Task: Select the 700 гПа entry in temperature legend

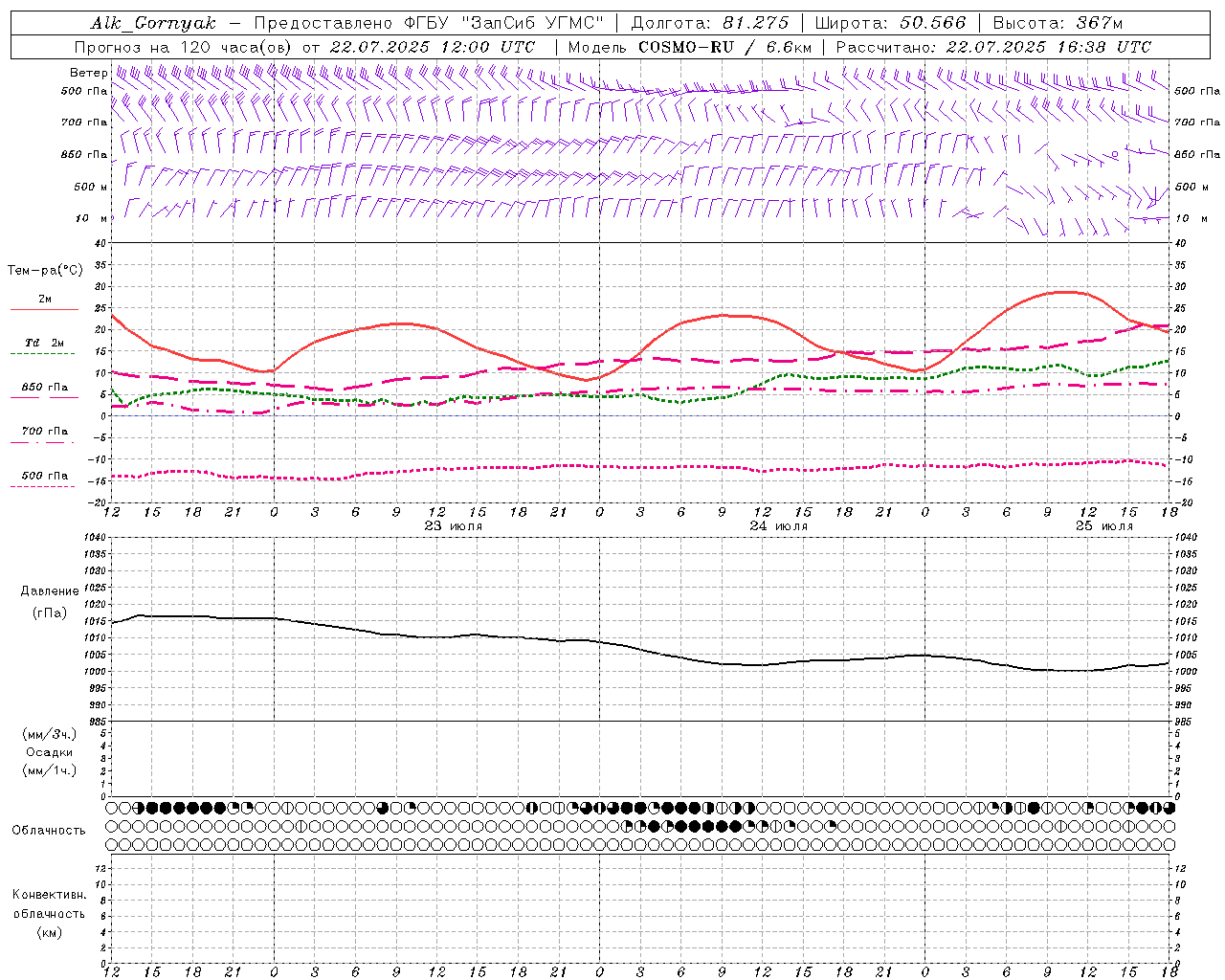Action: pos(45,431)
